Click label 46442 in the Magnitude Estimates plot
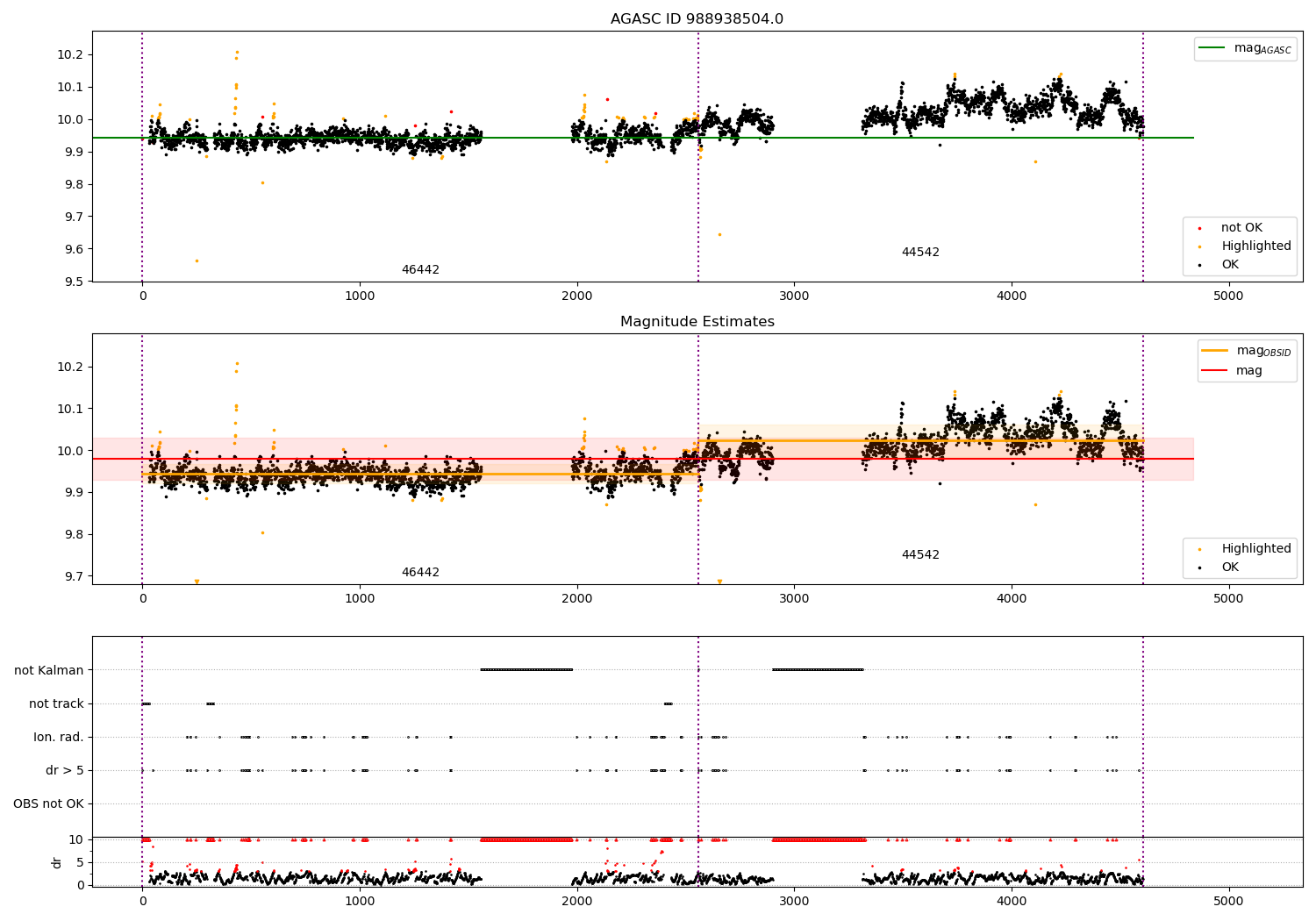The image size is (1316, 921). [x=420, y=573]
